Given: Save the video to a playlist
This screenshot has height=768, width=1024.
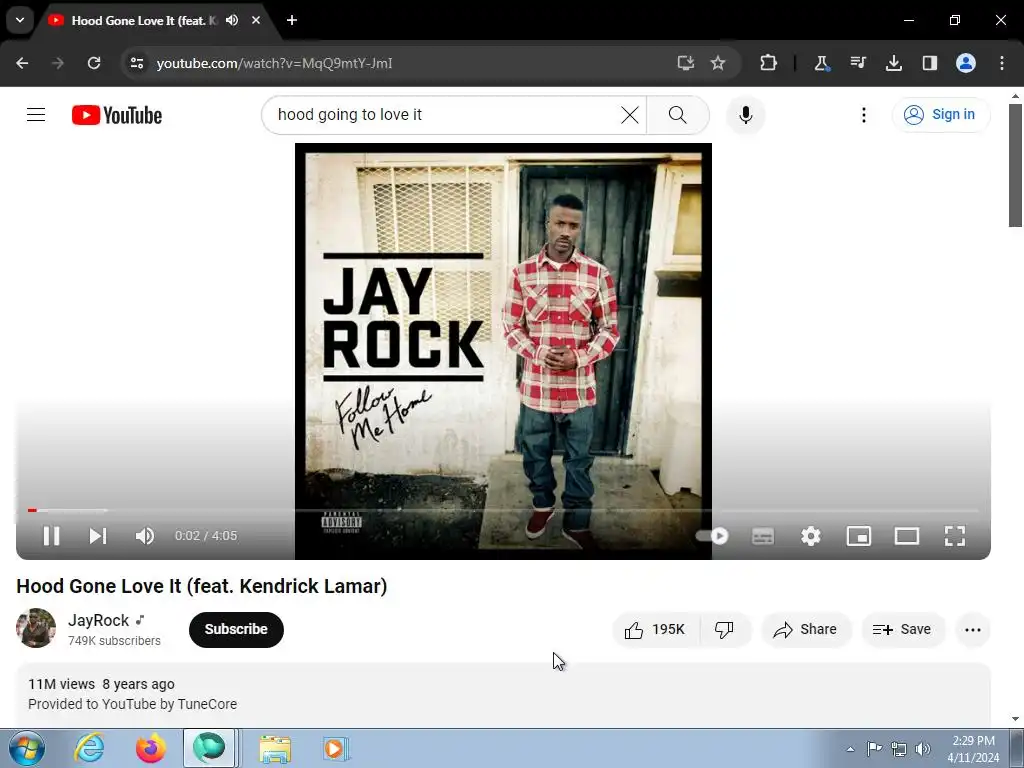Looking at the screenshot, I should (x=902, y=630).
